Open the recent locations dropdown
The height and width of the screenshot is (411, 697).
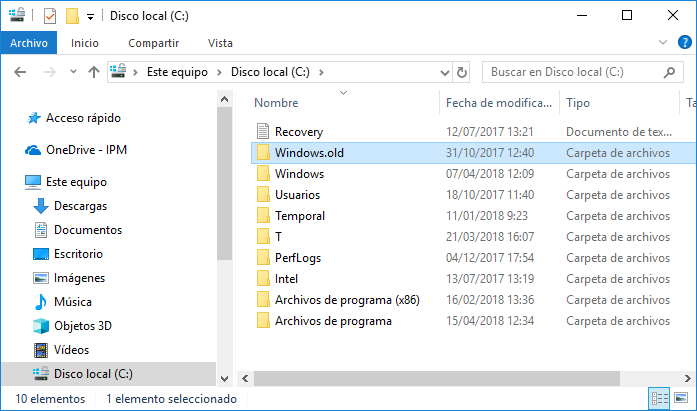pyautogui.click(x=72, y=72)
